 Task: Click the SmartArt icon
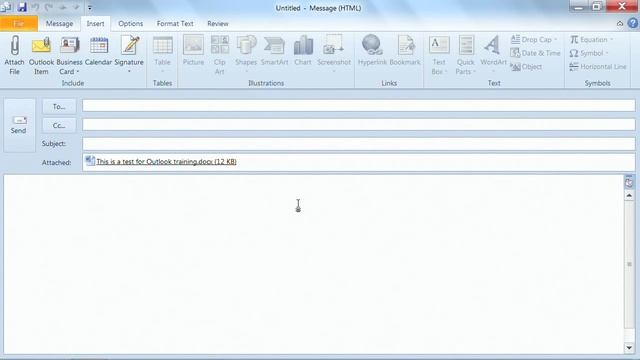274,46
